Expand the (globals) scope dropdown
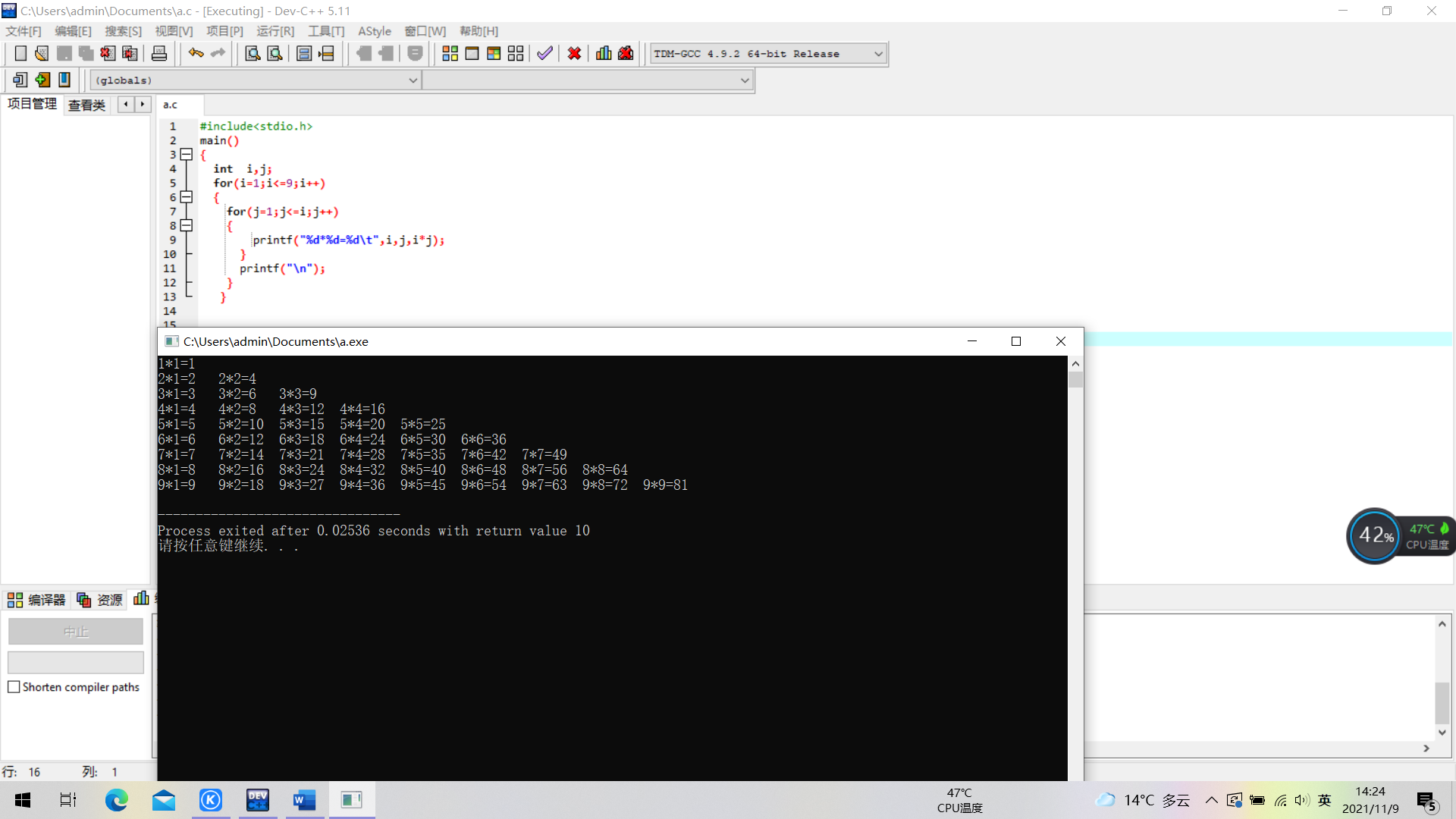This screenshot has width=1456, height=819. 413,80
